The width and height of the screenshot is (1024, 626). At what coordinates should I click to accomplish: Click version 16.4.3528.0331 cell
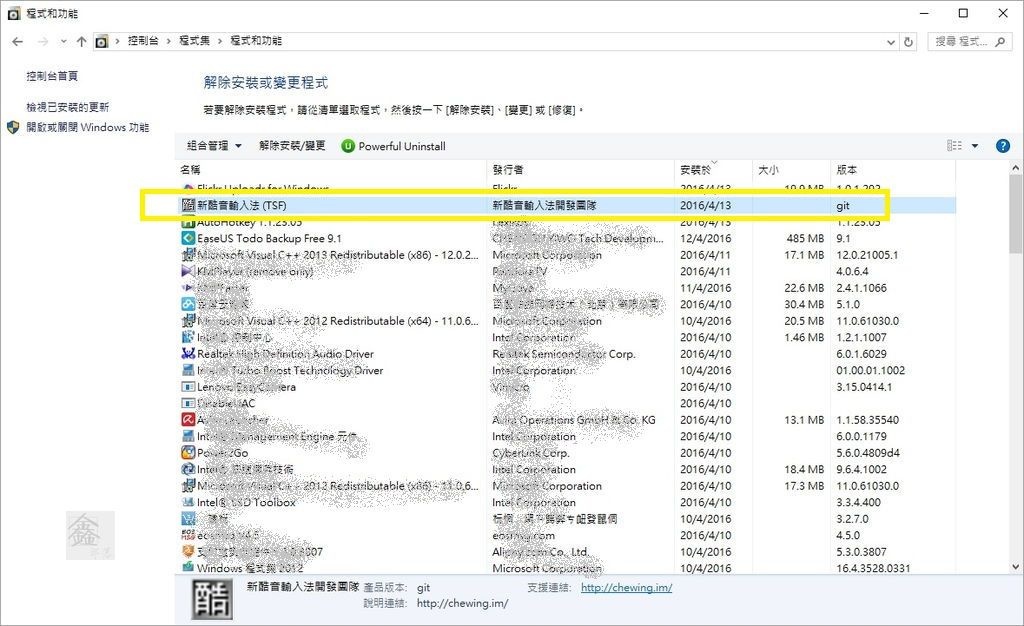pos(872,568)
